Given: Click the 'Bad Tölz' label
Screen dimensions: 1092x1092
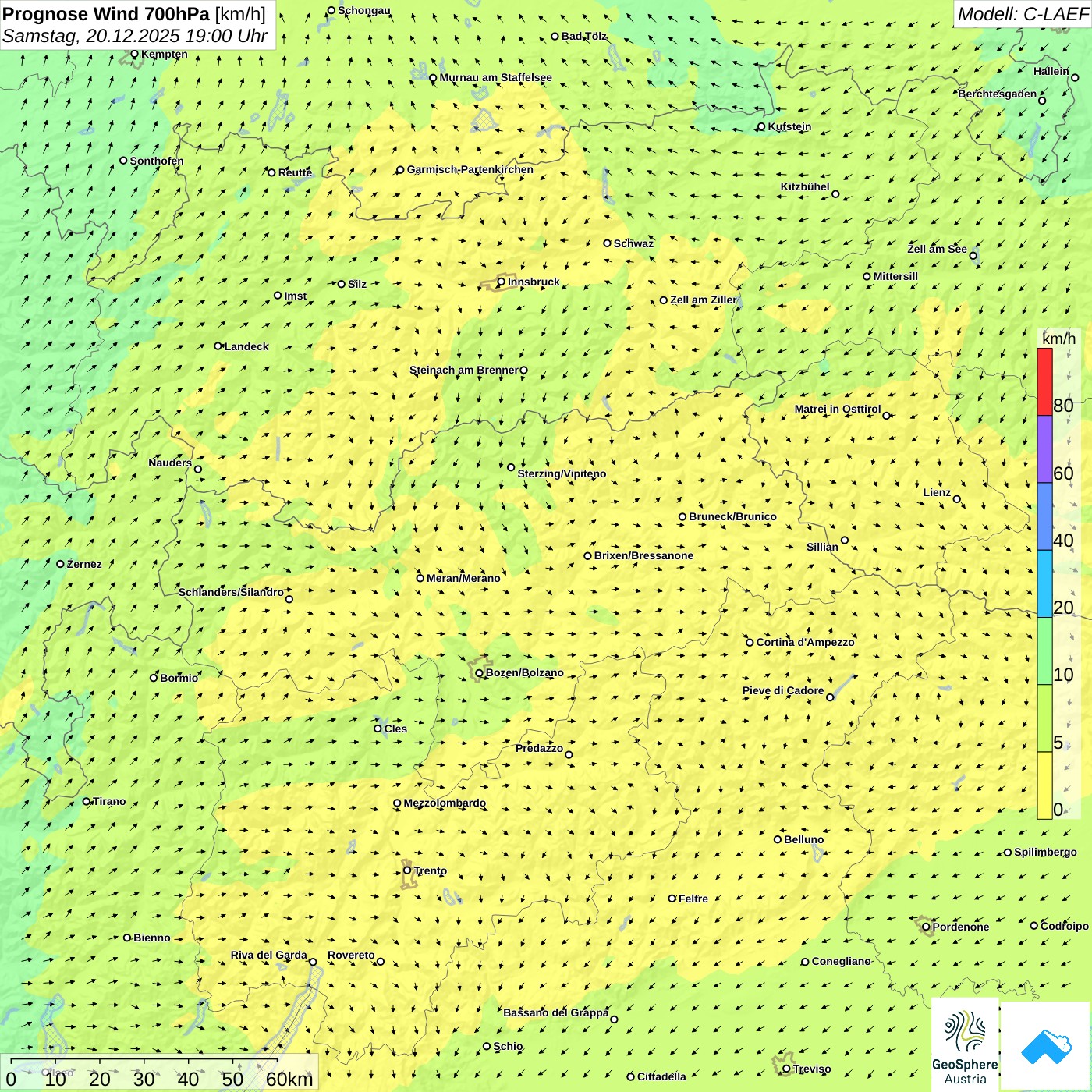Looking at the screenshot, I should pyautogui.click(x=584, y=36).
